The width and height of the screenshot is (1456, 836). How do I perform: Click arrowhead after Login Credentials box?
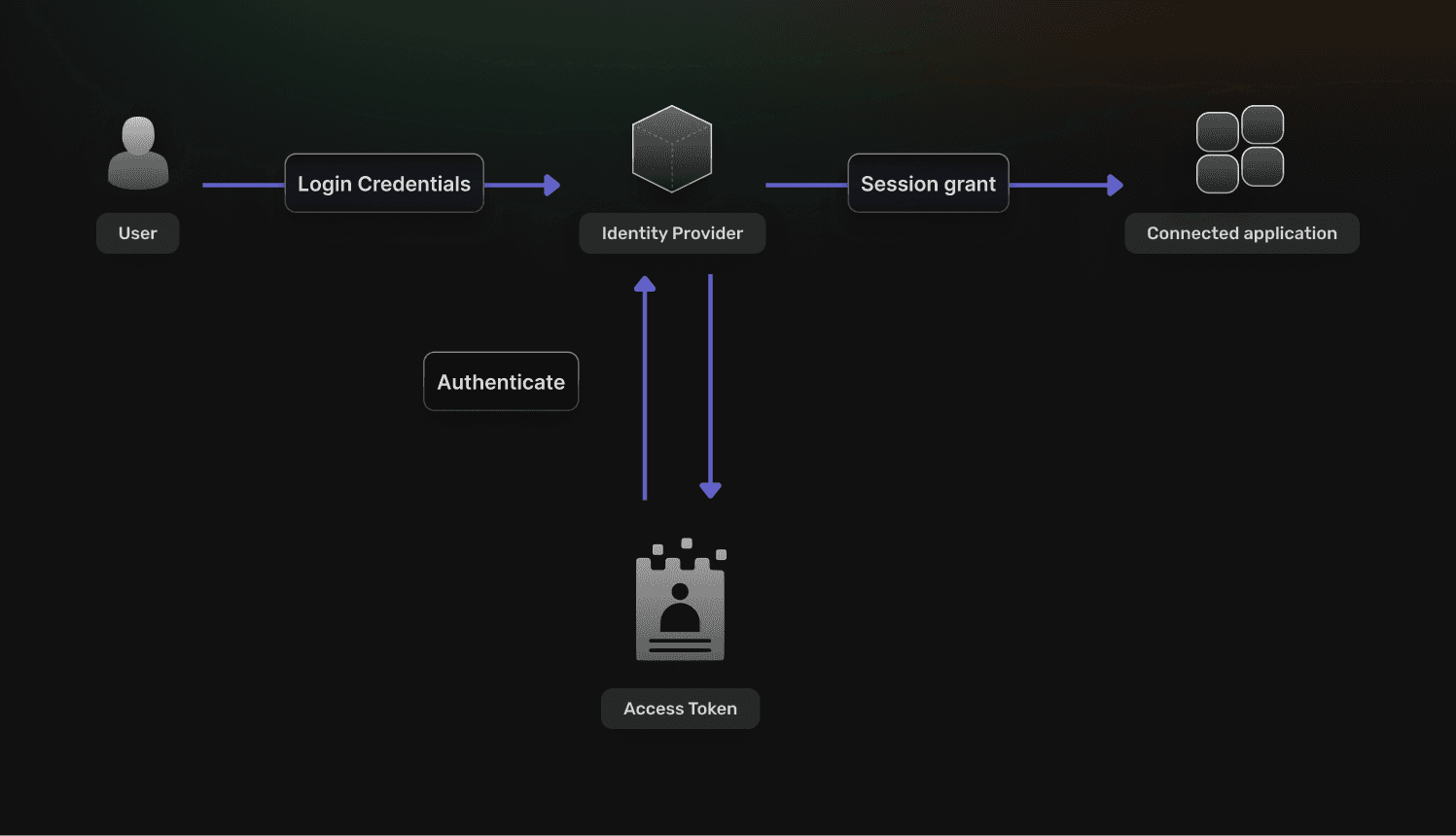[551, 185]
